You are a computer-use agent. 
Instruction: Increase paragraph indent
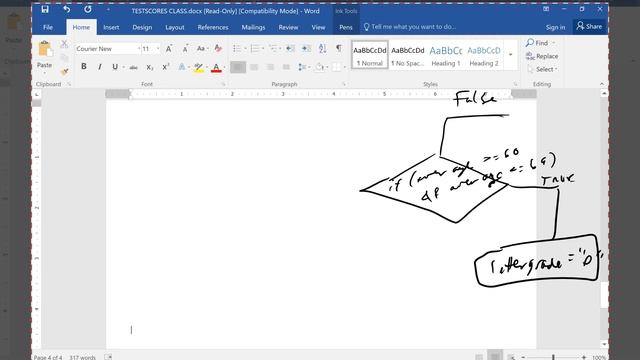pos(306,49)
